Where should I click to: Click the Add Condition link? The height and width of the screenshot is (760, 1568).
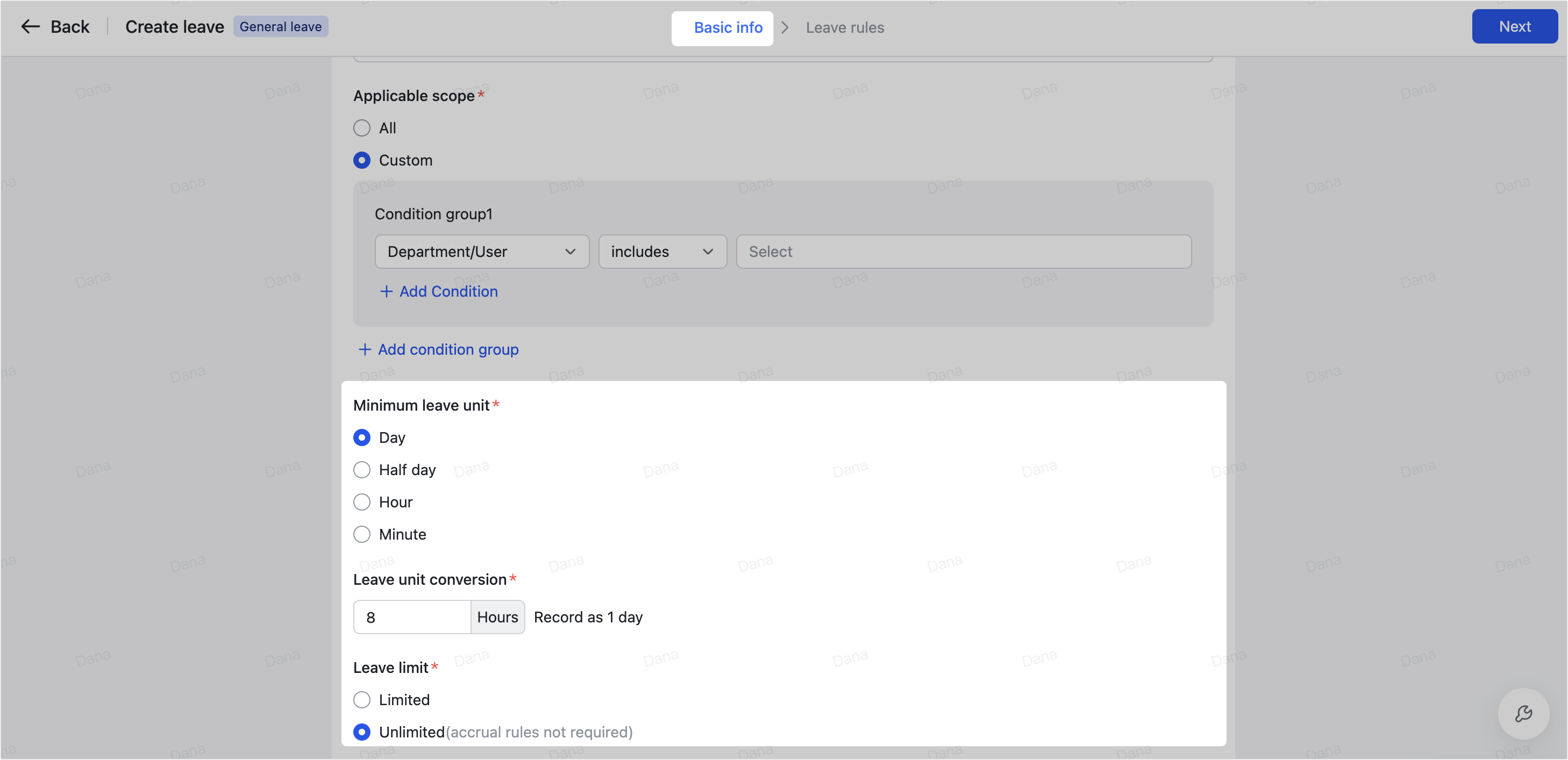(x=448, y=291)
